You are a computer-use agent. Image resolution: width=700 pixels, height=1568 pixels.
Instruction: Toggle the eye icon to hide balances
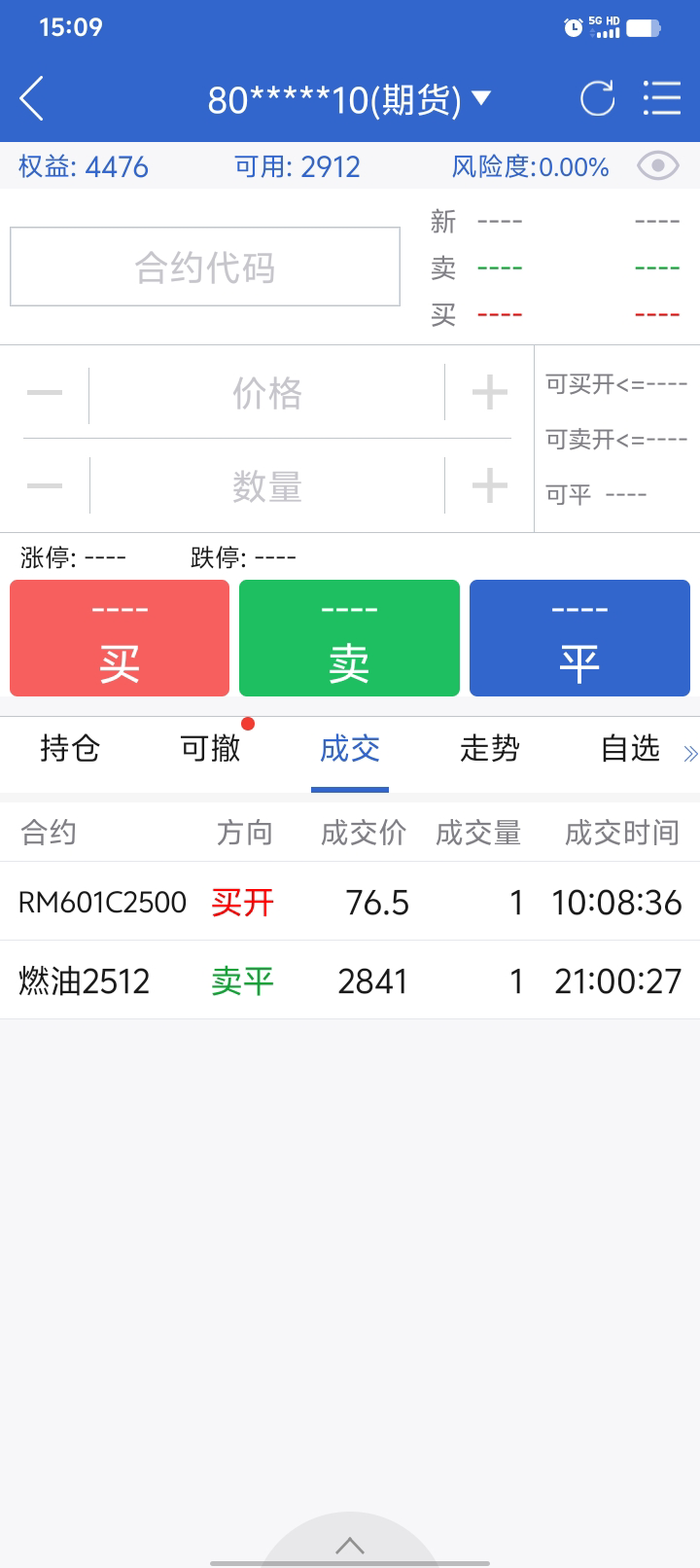(657, 166)
